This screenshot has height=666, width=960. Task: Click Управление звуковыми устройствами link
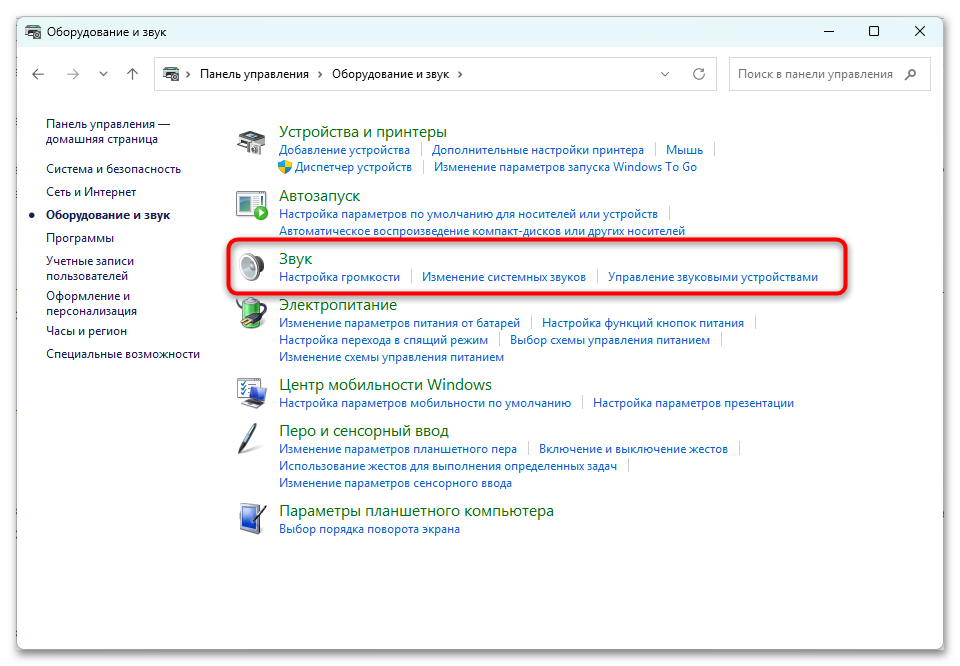[x=713, y=277]
